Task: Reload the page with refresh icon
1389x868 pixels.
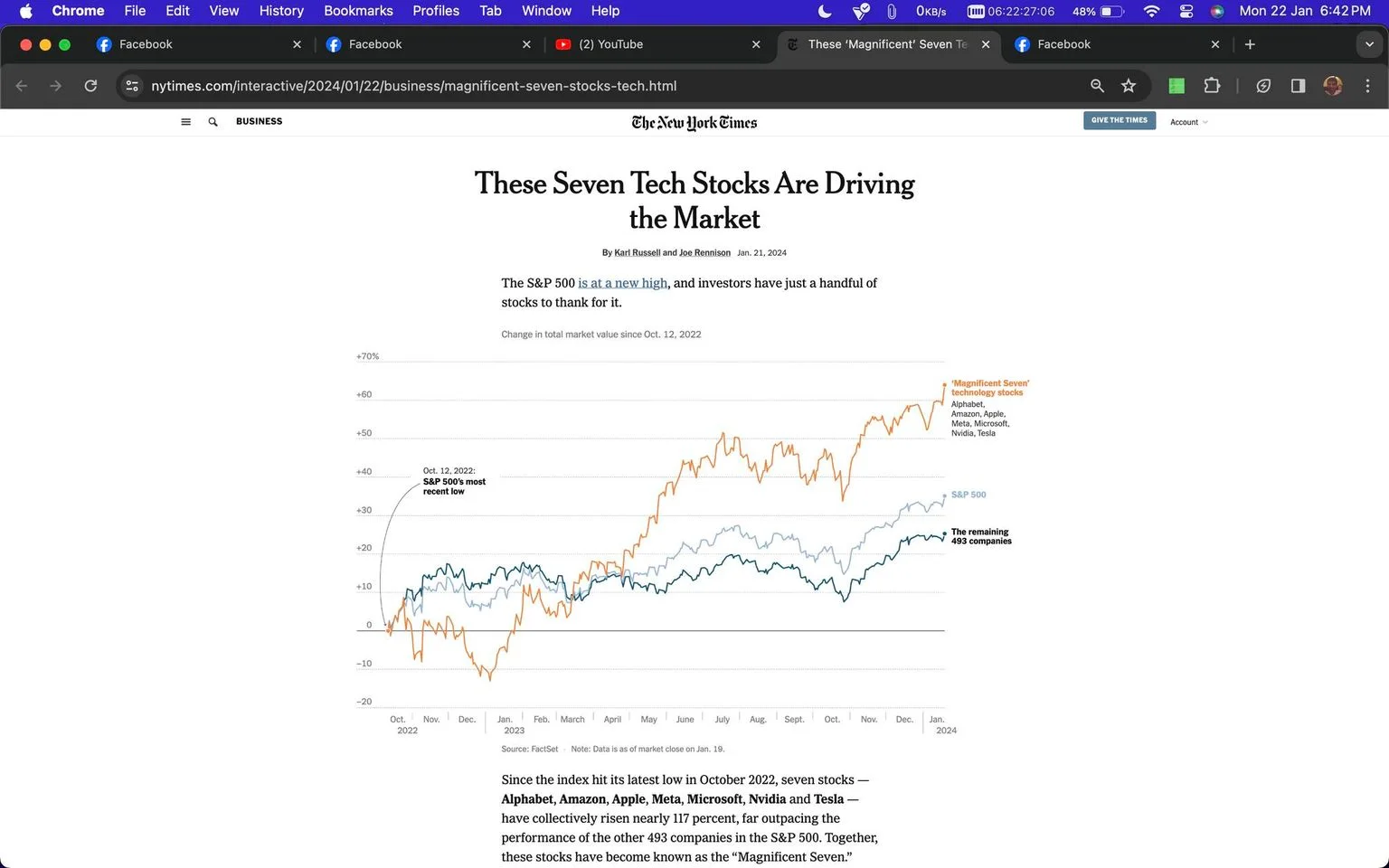Action: click(90, 86)
